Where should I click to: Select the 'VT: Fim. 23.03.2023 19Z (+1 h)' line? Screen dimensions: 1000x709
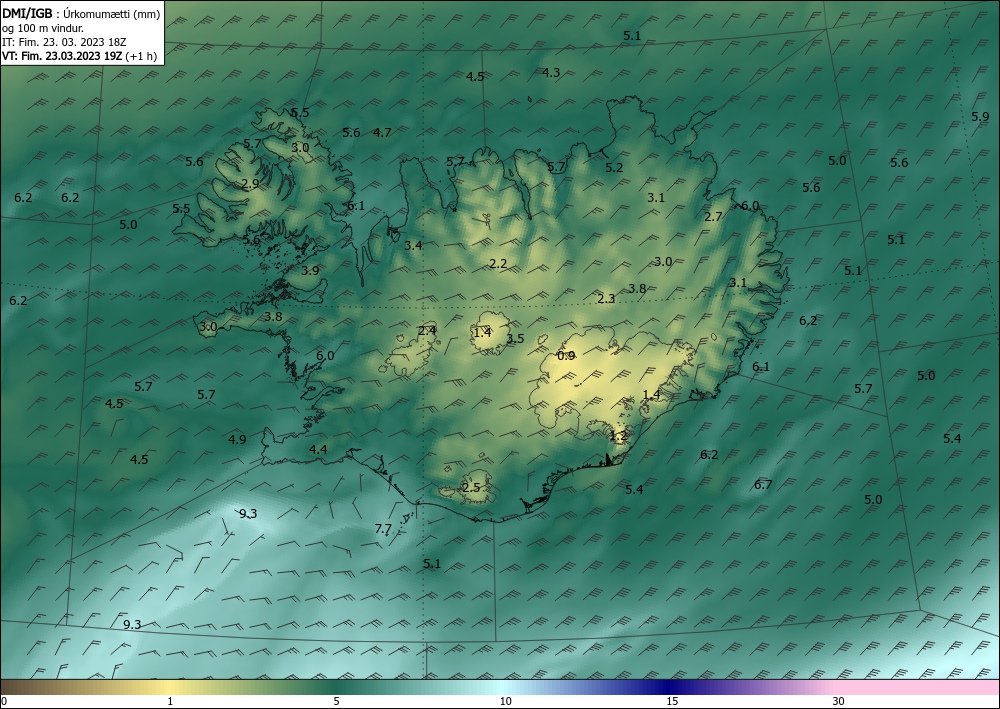coord(80,55)
